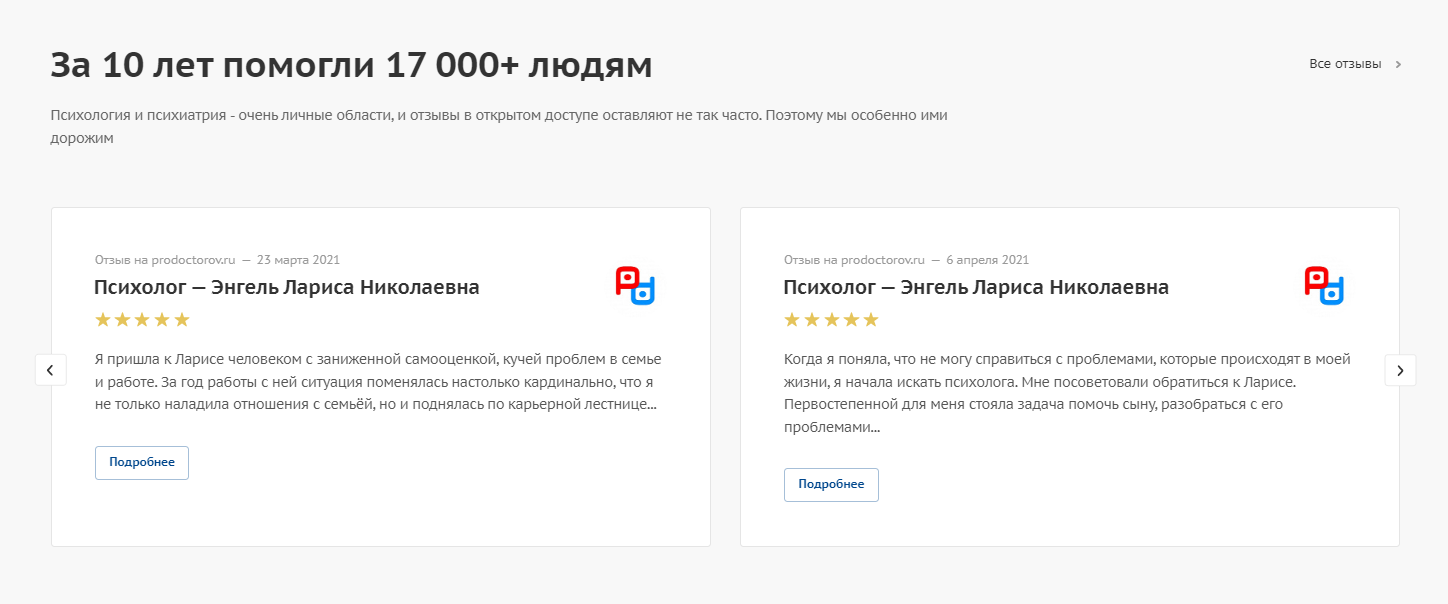Advance carousel with the right arrow
Viewport: 1448px width, 604px height.
coord(1400,370)
